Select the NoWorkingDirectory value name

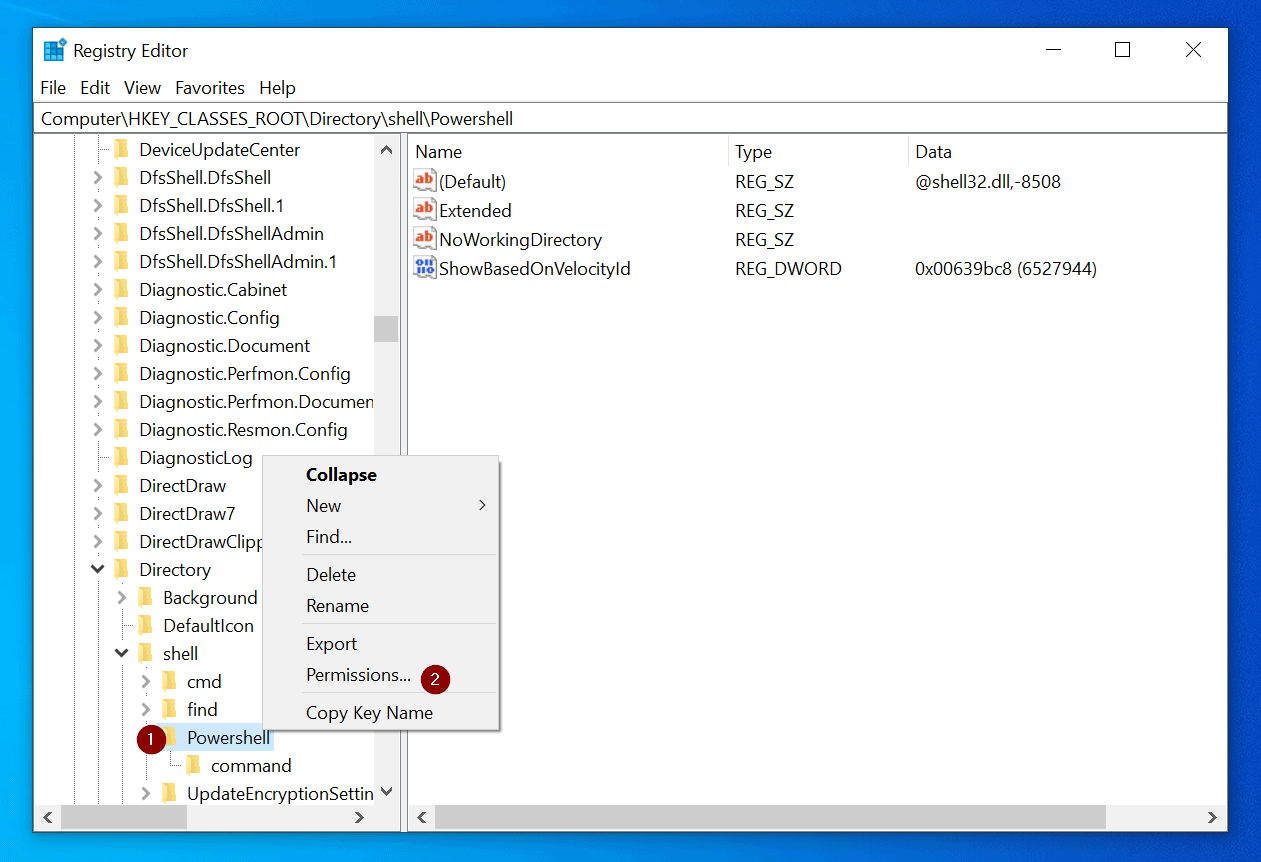click(x=520, y=239)
